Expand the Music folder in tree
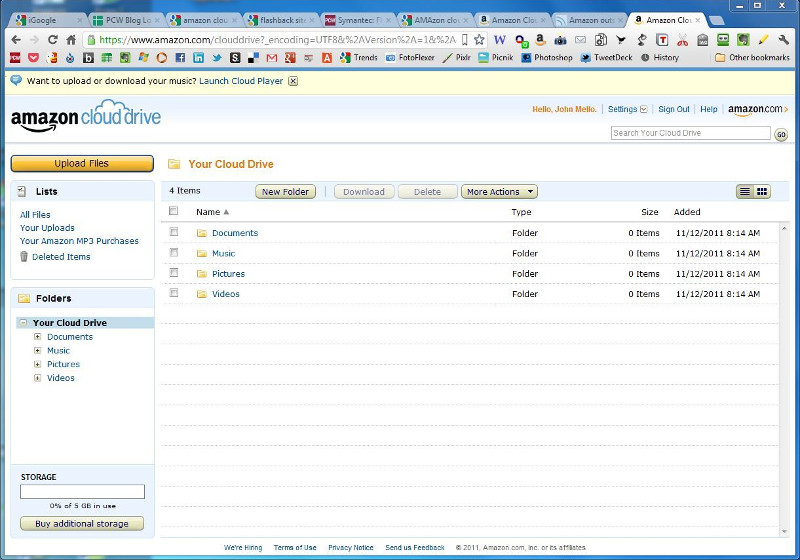 [x=37, y=350]
